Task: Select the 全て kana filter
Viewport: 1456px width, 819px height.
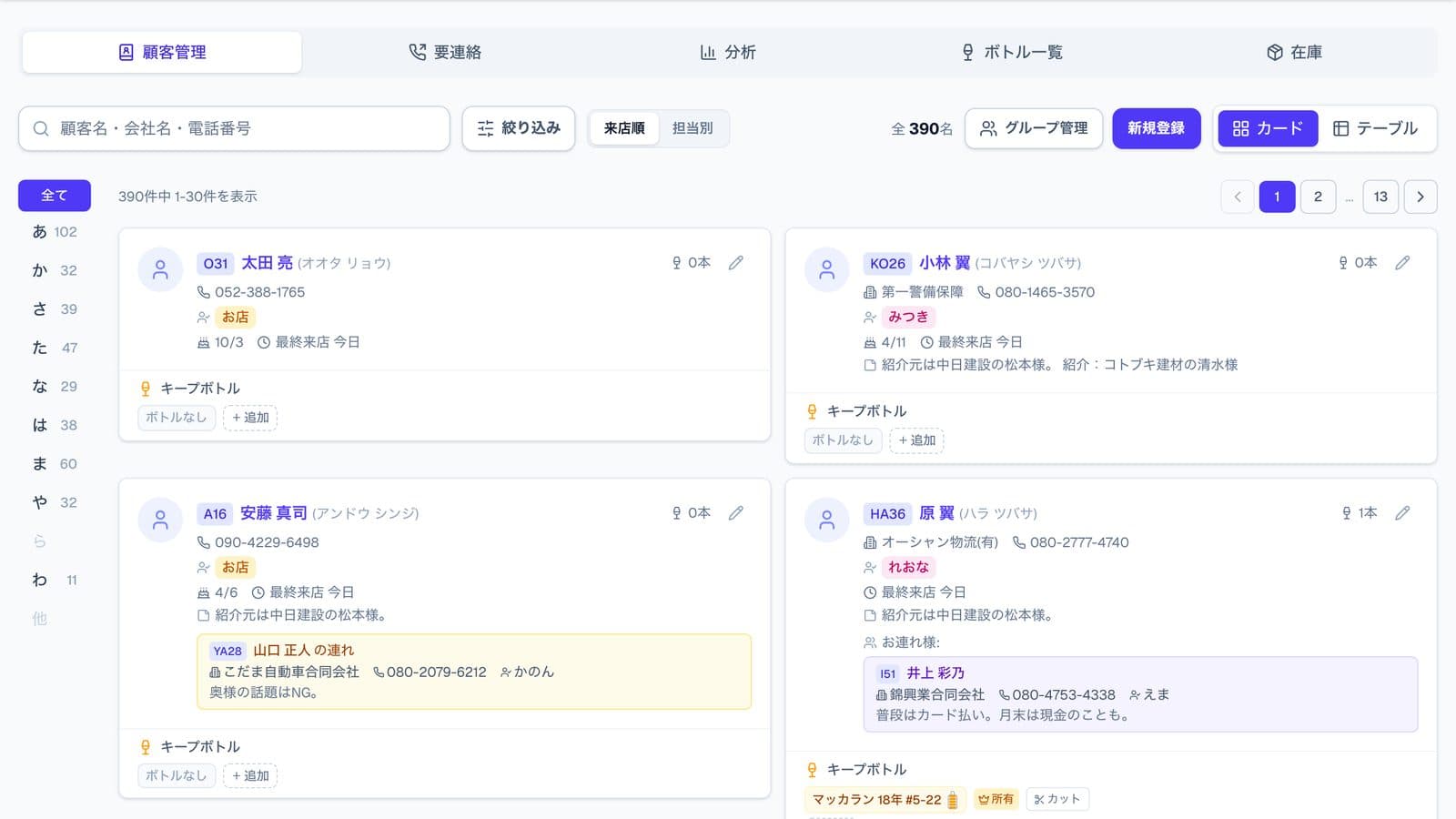Action: (55, 195)
